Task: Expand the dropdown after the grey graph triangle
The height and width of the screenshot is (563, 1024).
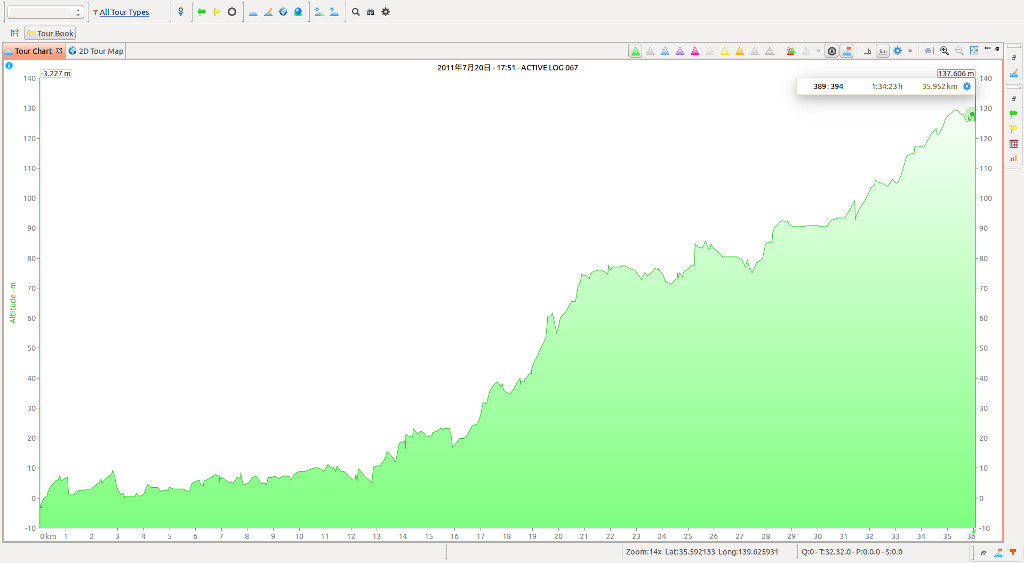Action: coord(818,51)
